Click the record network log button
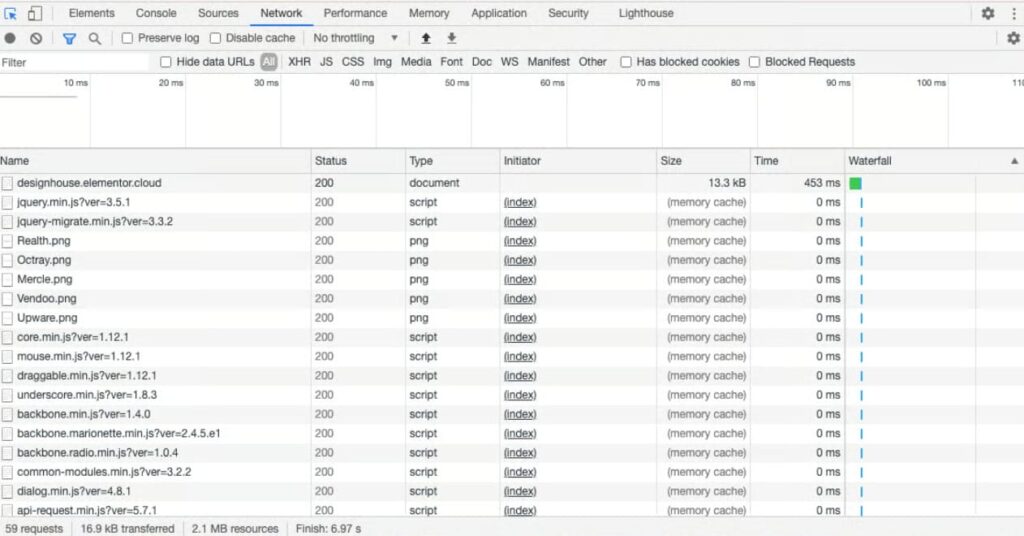 coord(10,38)
